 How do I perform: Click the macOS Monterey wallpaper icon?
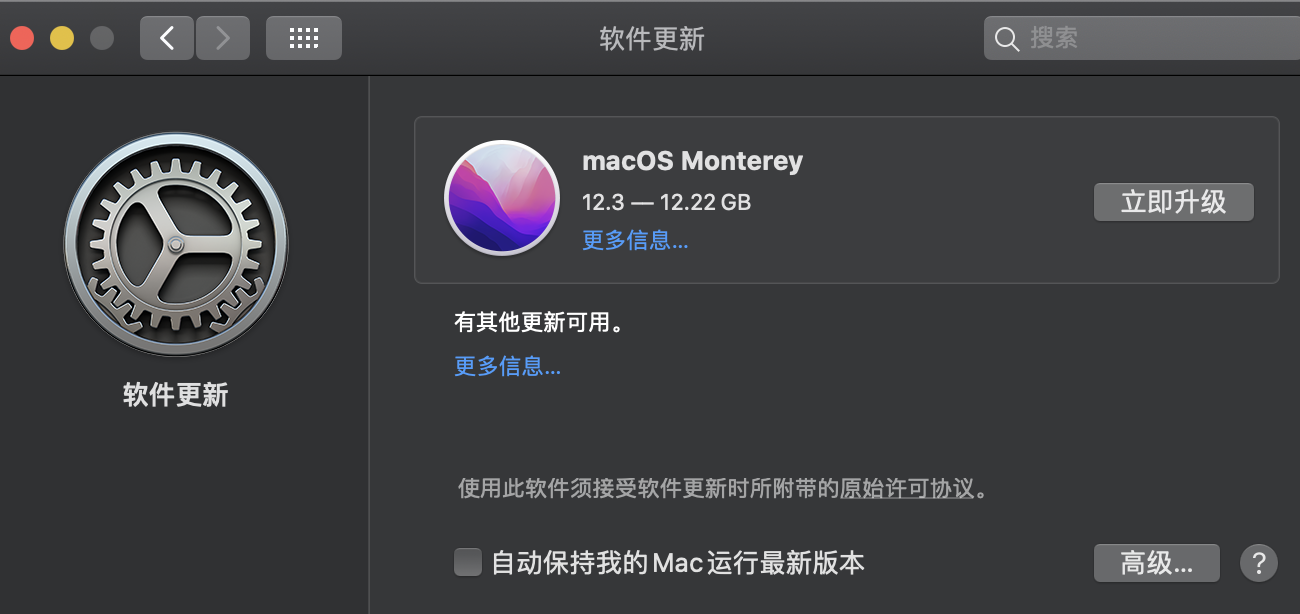(501, 196)
